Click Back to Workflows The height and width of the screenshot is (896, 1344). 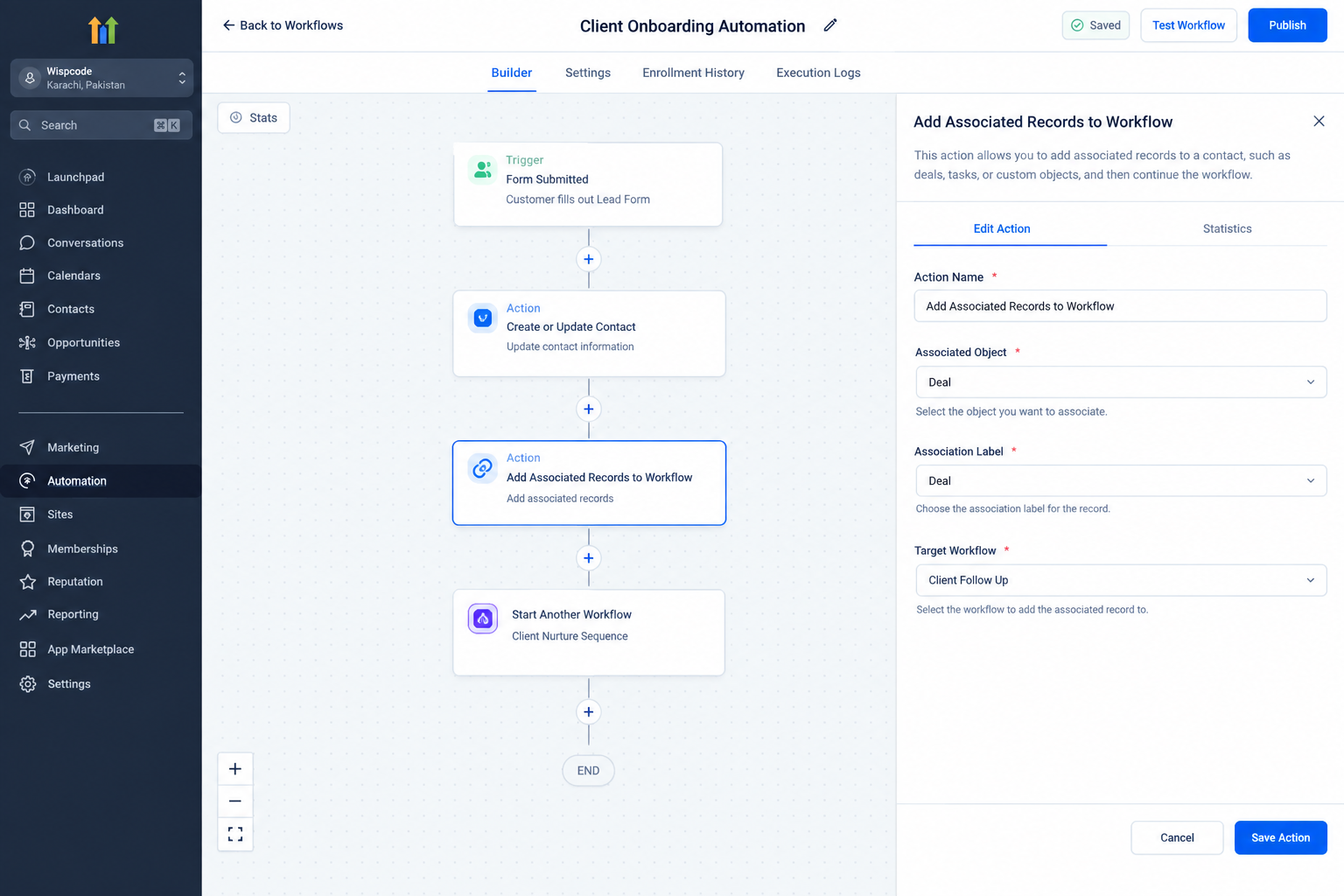pyautogui.click(x=283, y=25)
